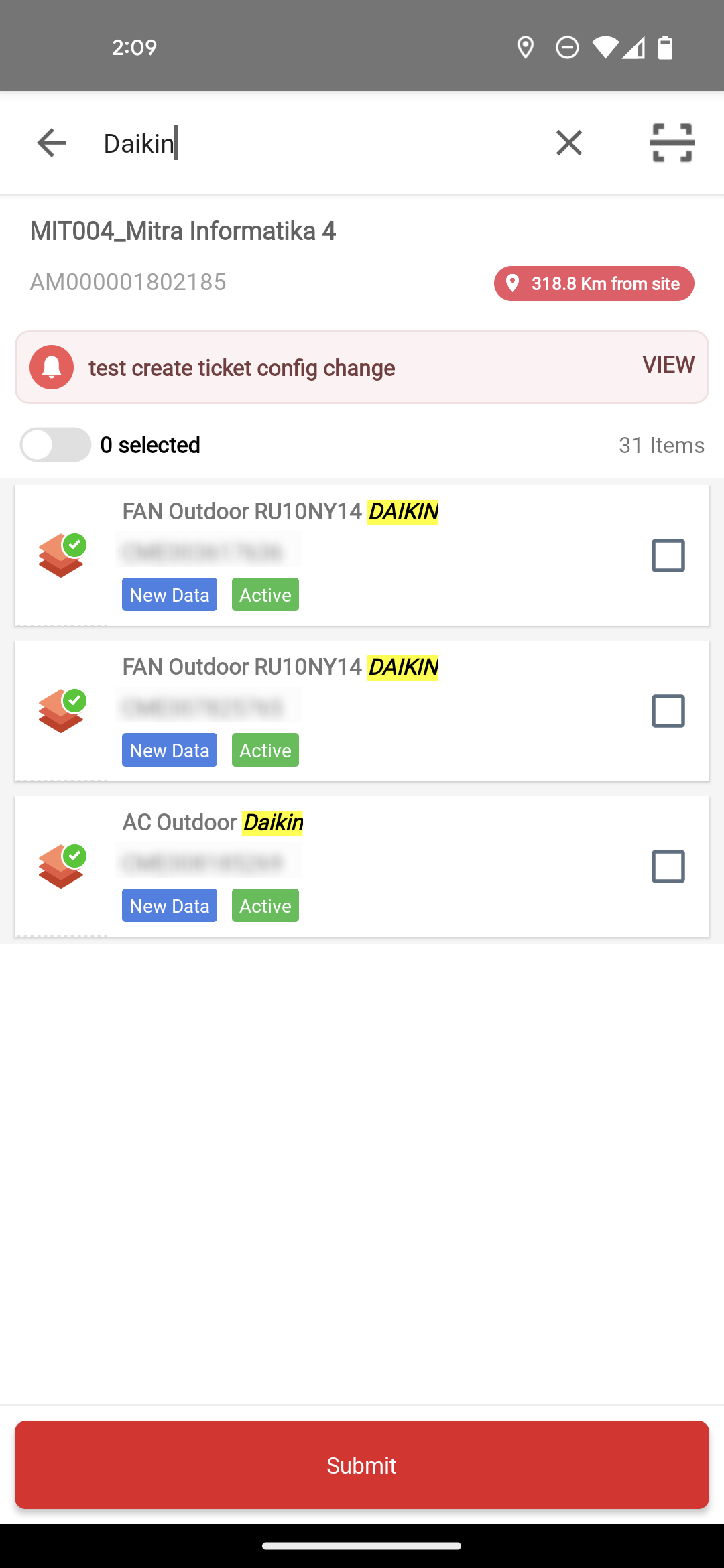Check the first FAN Outdoor RU10NY14 checkbox
This screenshot has height=1568, width=724.
coord(668,556)
